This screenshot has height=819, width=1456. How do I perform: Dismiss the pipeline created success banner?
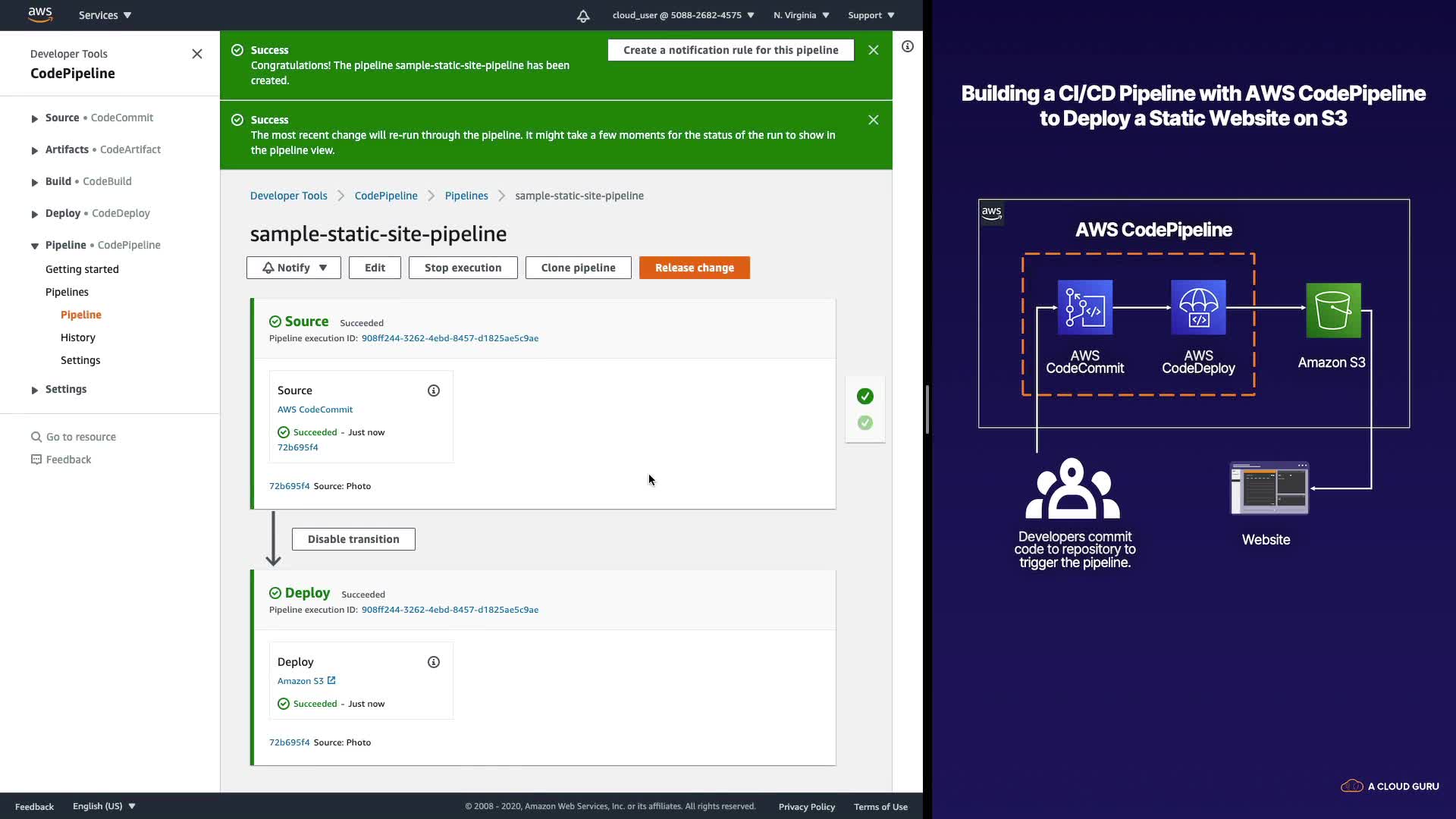(x=874, y=50)
